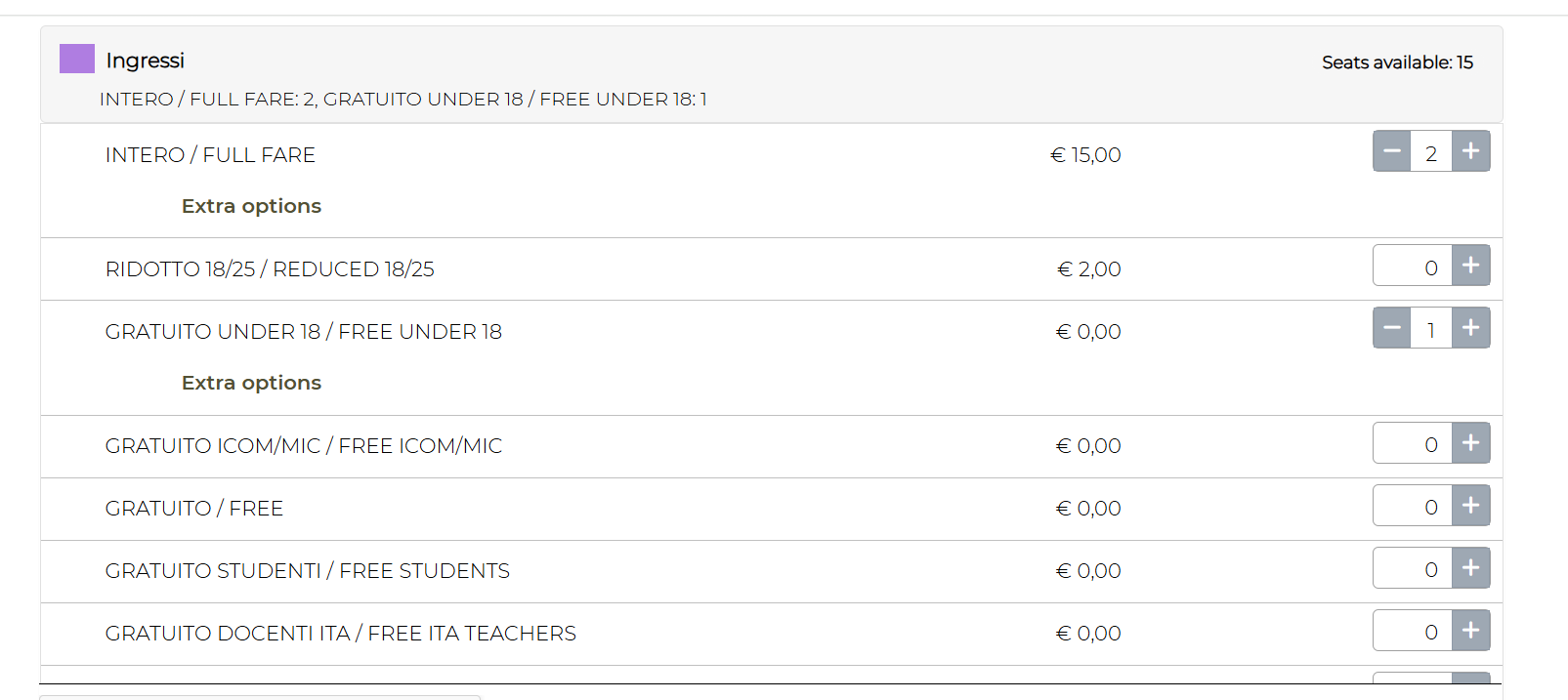Select the GRATUITO UNDER 18 quantity field
Image resolution: width=1568 pixels, height=700 pixels.
point(1431,329)
